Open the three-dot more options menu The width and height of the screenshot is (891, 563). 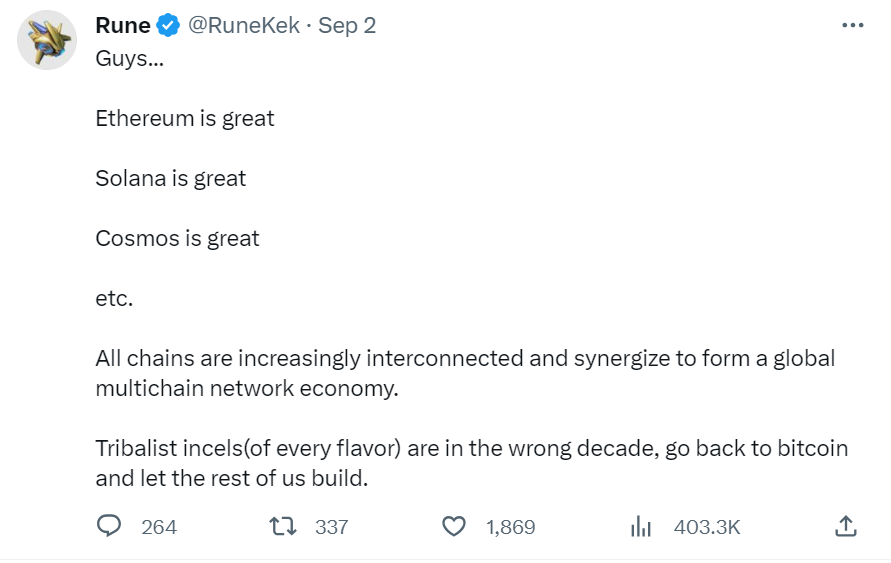coord(852,26)
